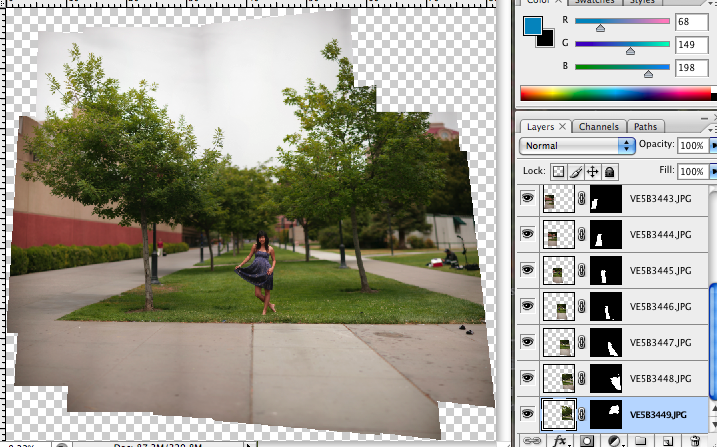The image size is (717, 447).
Task: Enable lock transparent pixels
Action: (559, 171)
